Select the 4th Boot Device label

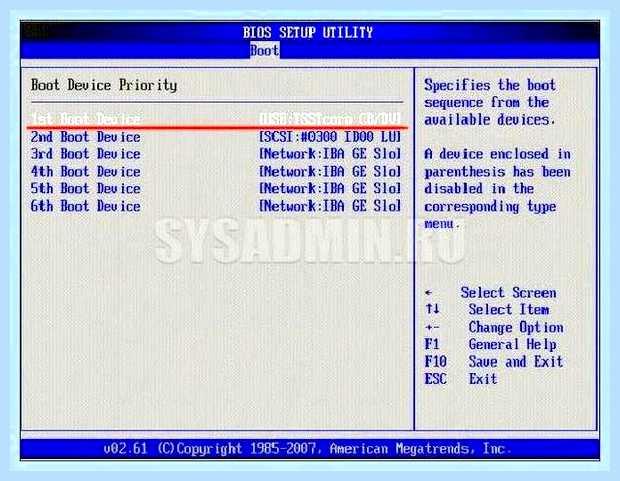pyautogui.click(x=85, y=171)
